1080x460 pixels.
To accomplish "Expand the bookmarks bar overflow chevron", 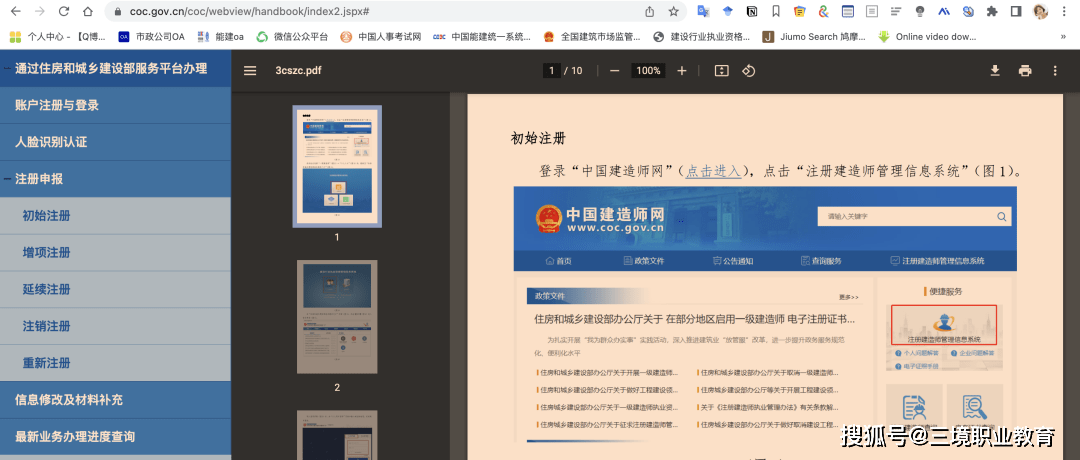I will click(x=1063, y=37).
